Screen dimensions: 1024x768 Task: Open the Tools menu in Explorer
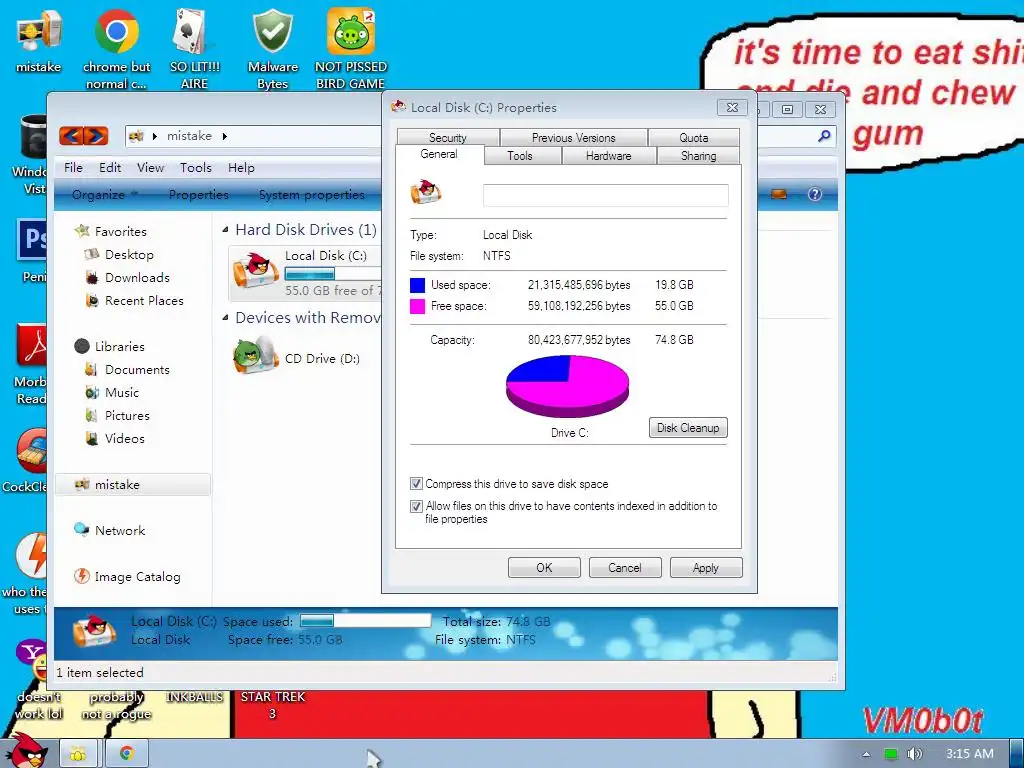pos(196,168)
